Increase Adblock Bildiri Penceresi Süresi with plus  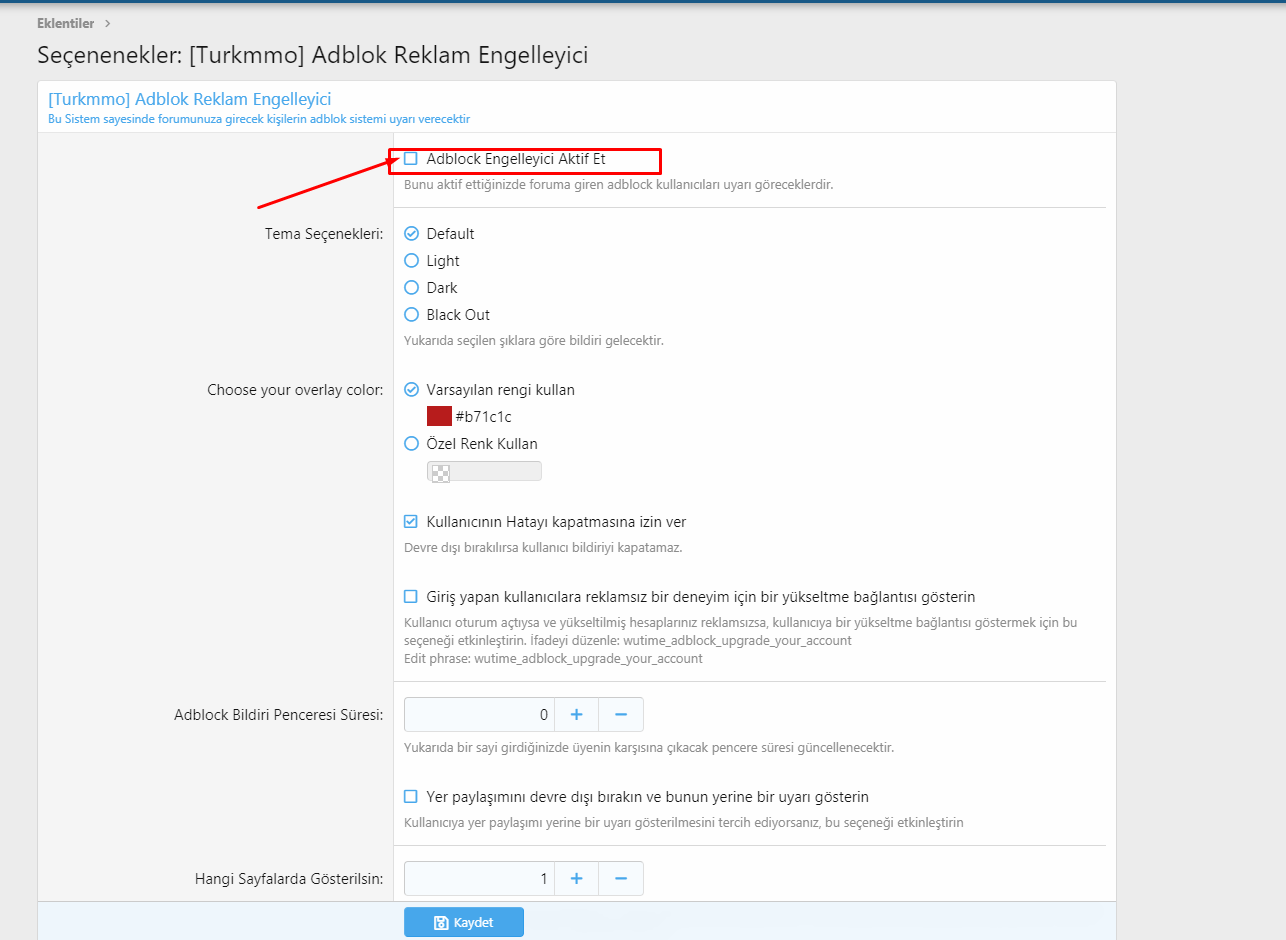coord(577,714)
